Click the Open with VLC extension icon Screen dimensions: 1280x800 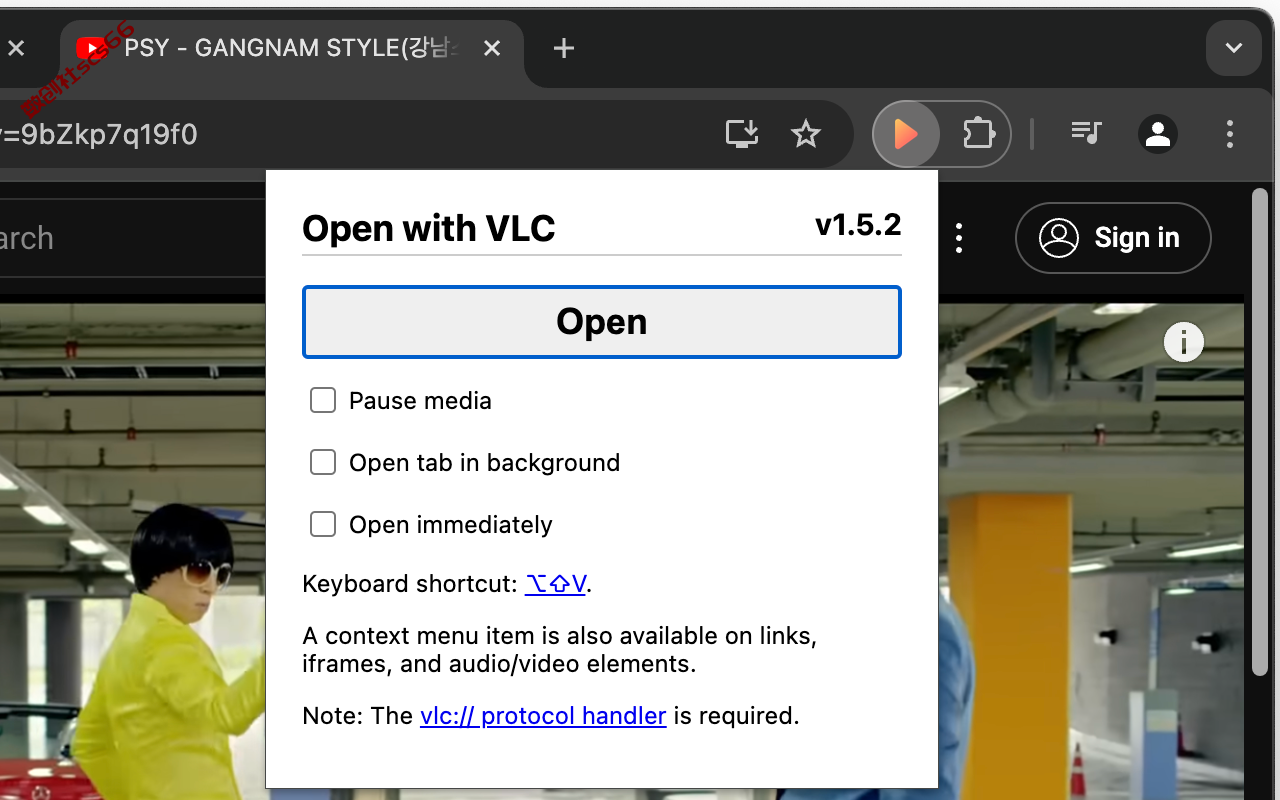(x=906, y=133)
